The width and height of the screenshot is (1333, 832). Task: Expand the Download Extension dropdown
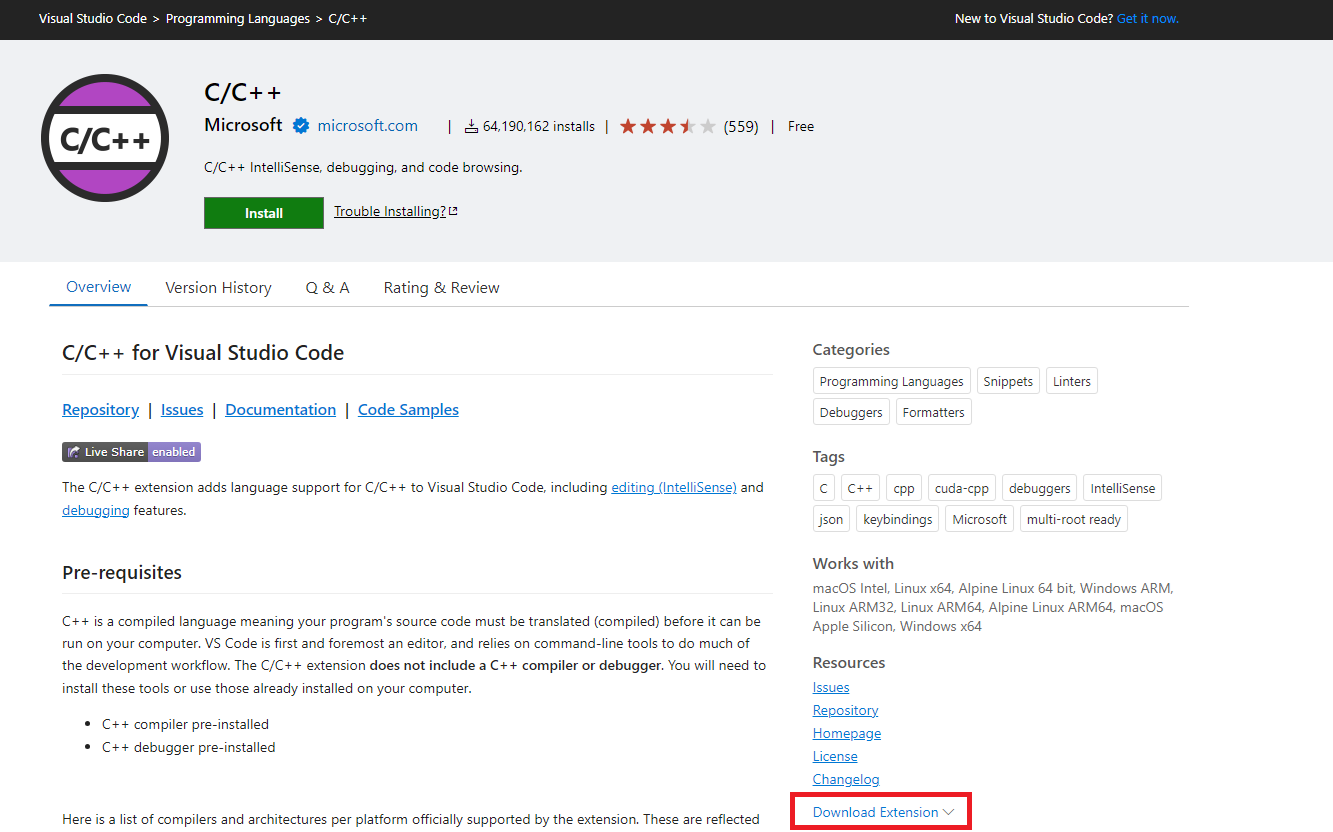(x=883, y=812)
